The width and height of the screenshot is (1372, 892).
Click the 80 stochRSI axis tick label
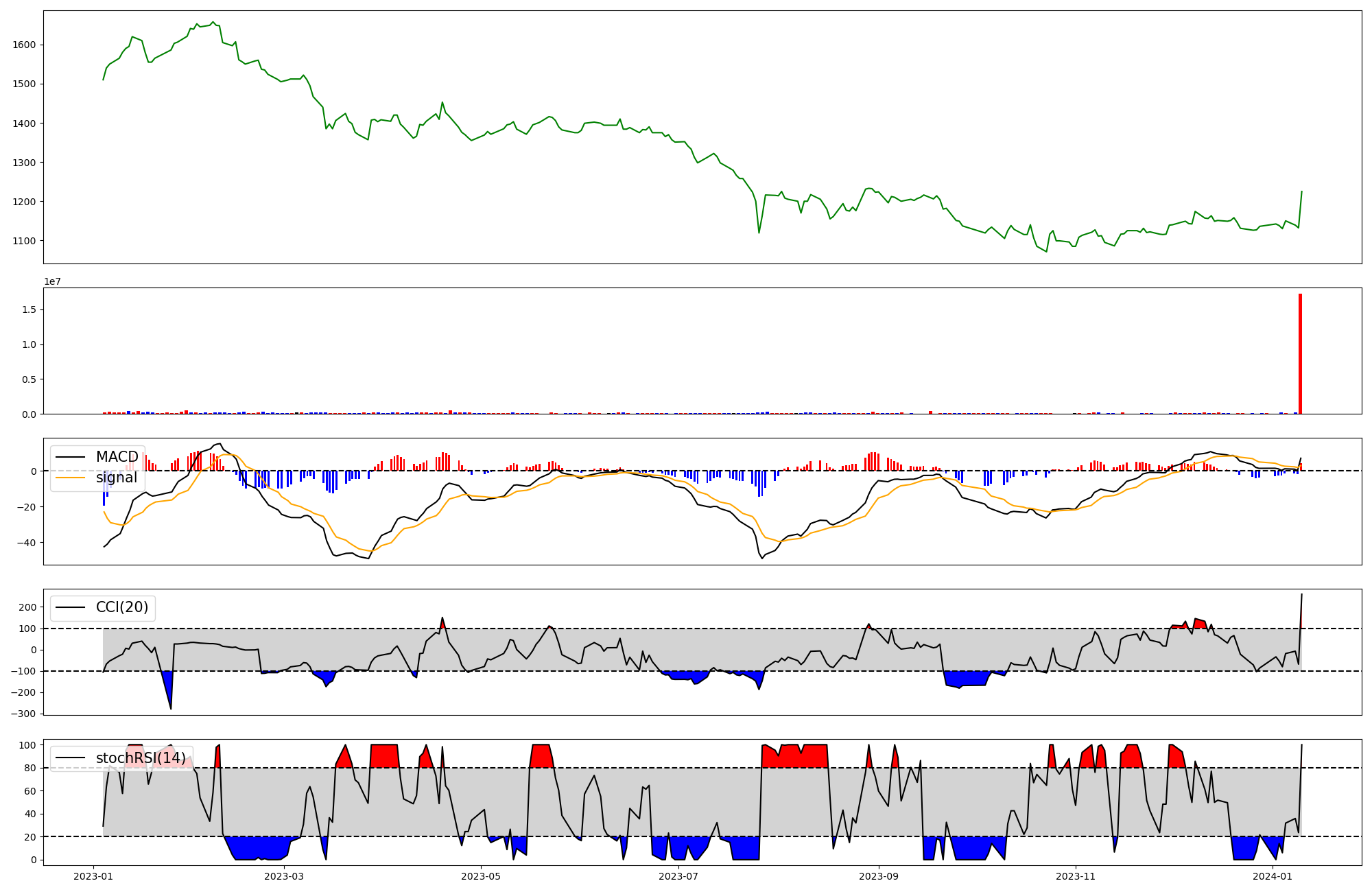pyautogui.click(x=29, y=768)
